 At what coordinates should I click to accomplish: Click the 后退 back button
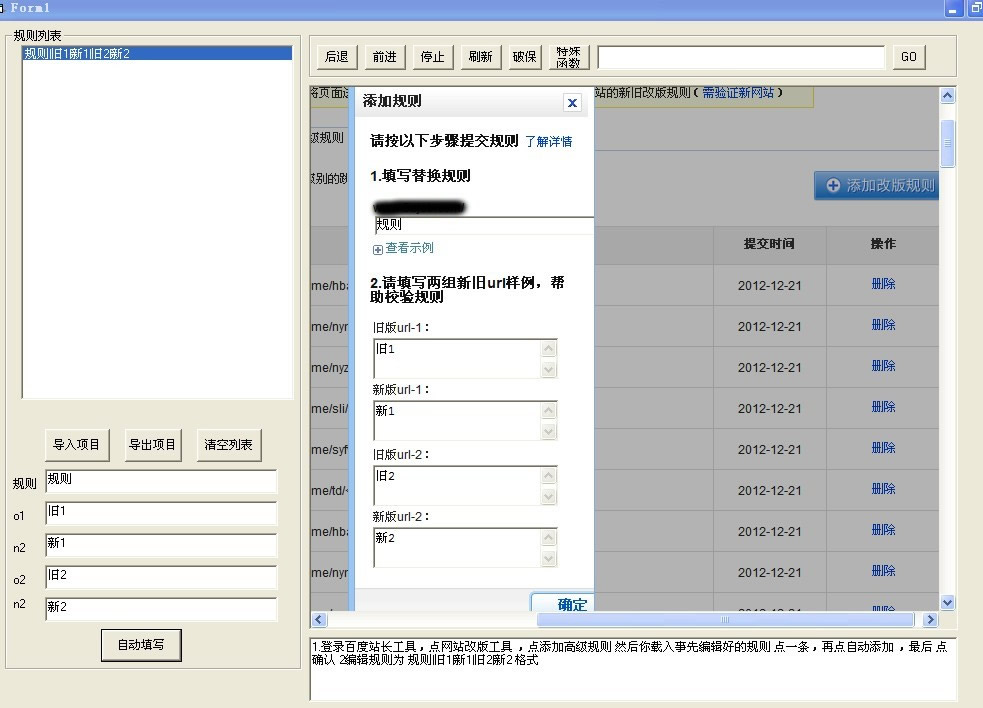(337, 57)
